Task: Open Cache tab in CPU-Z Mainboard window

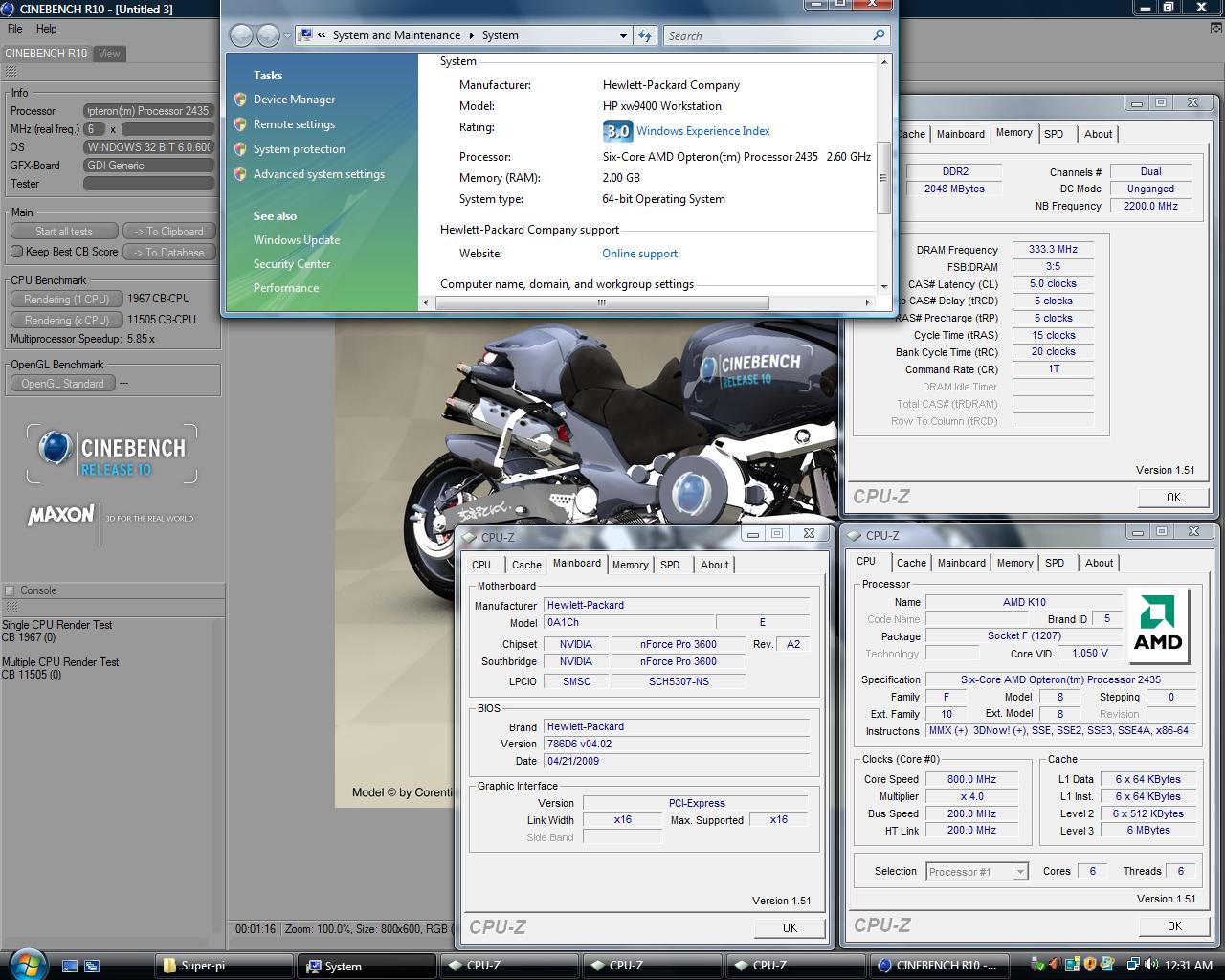Action: tap(526, 565)
